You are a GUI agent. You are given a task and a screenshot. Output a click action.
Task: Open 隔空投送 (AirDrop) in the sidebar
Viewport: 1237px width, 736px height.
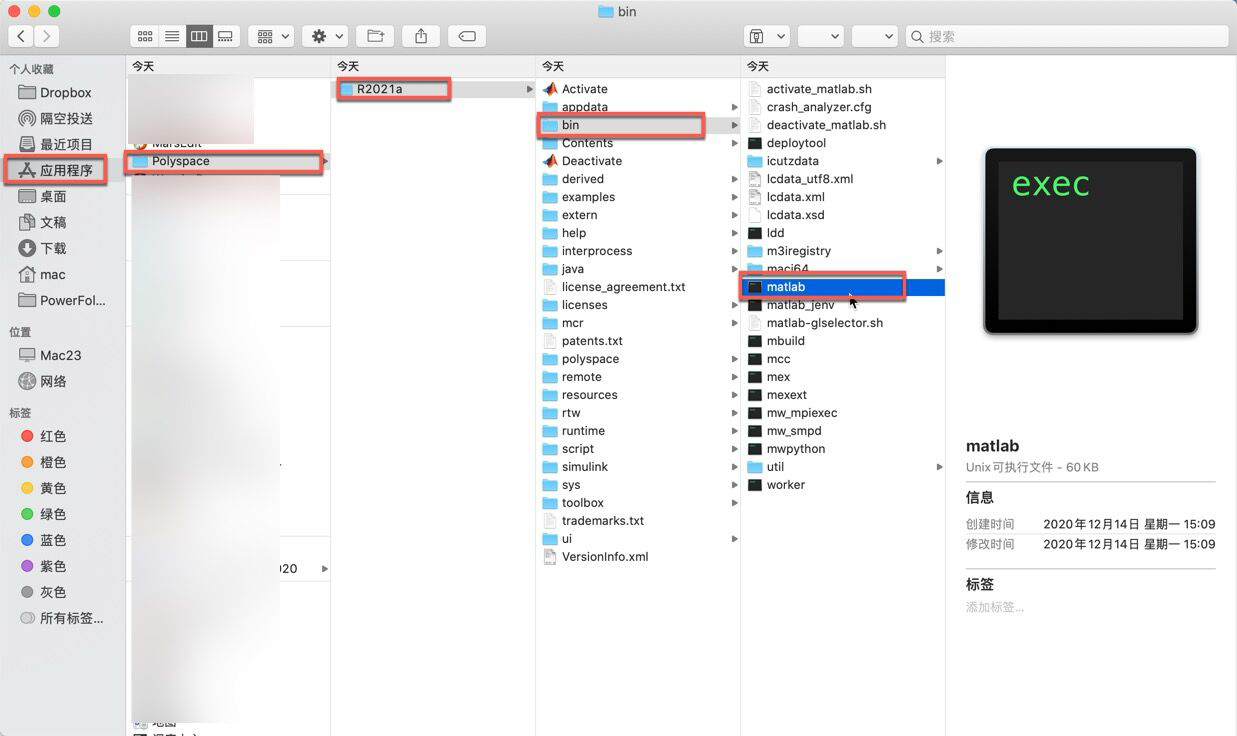click(x=64, y=118)
